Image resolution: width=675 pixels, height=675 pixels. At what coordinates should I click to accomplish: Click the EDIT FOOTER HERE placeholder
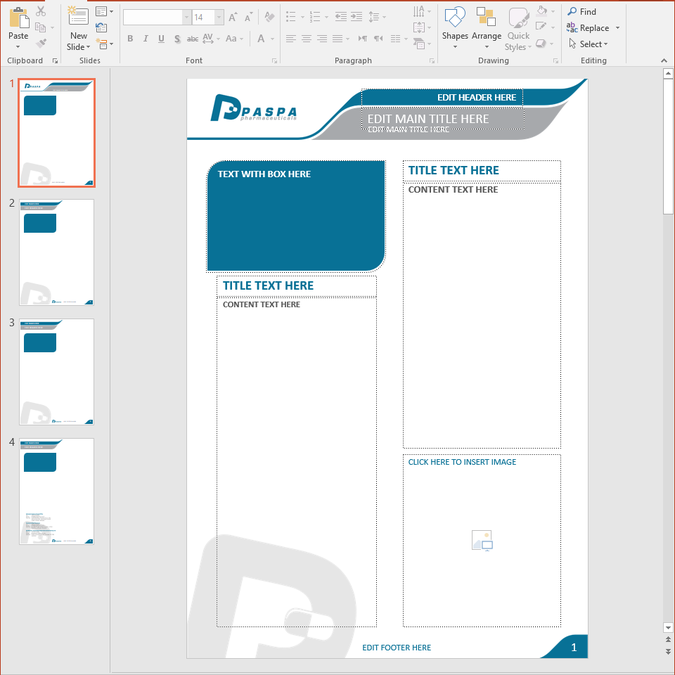(x=396, y=648)
